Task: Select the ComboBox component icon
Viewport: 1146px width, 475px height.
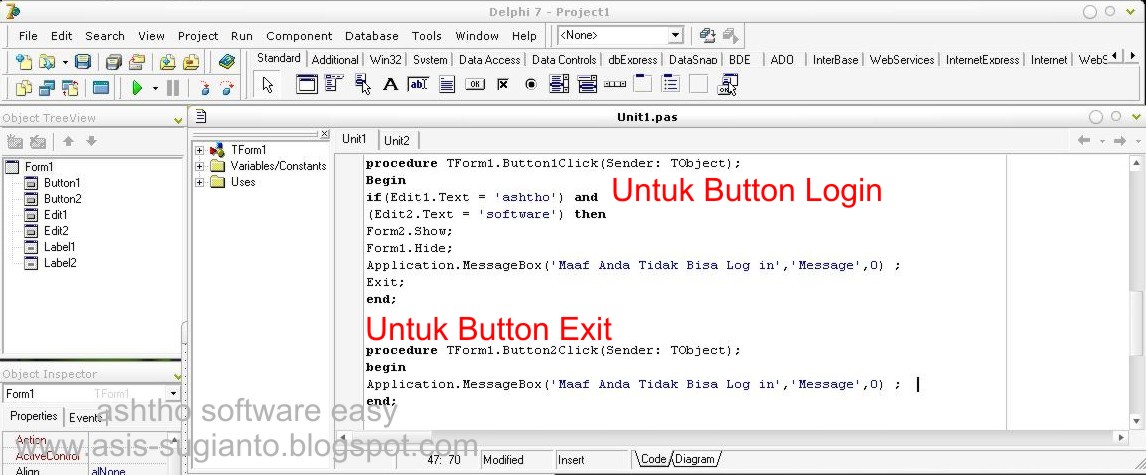Action: [x=587, y=84]
